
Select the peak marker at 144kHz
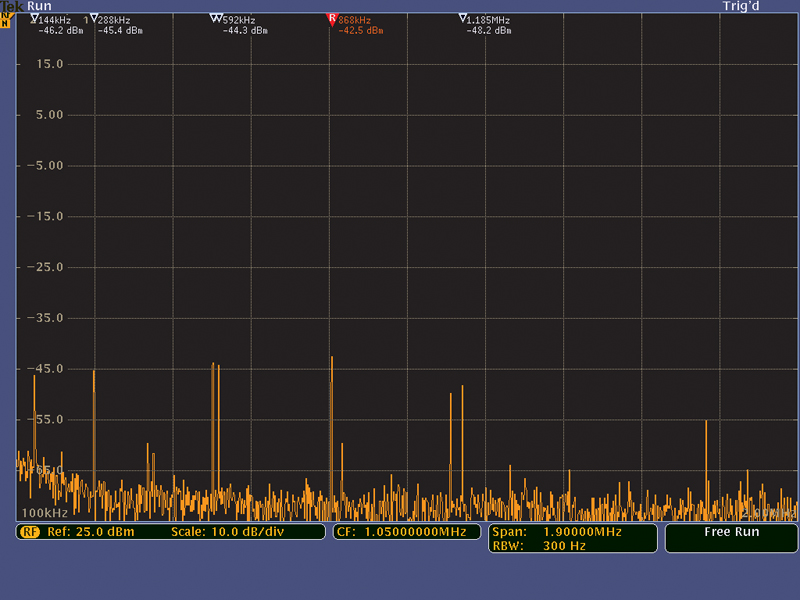[x=35, y=19]
